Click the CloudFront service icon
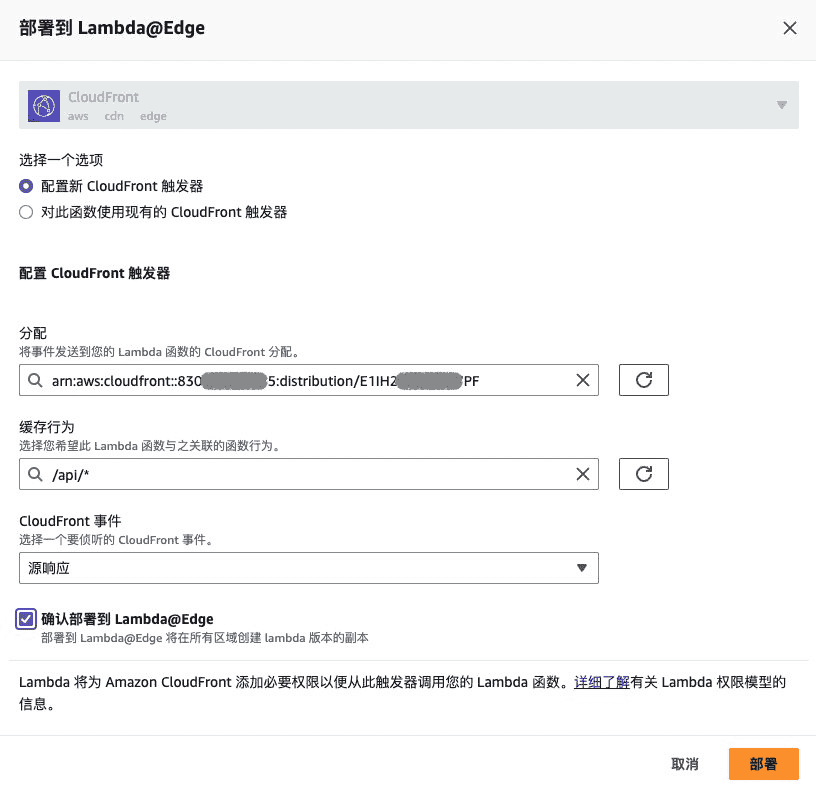This screenshot has height=790, width=816. tap(44, 106)
